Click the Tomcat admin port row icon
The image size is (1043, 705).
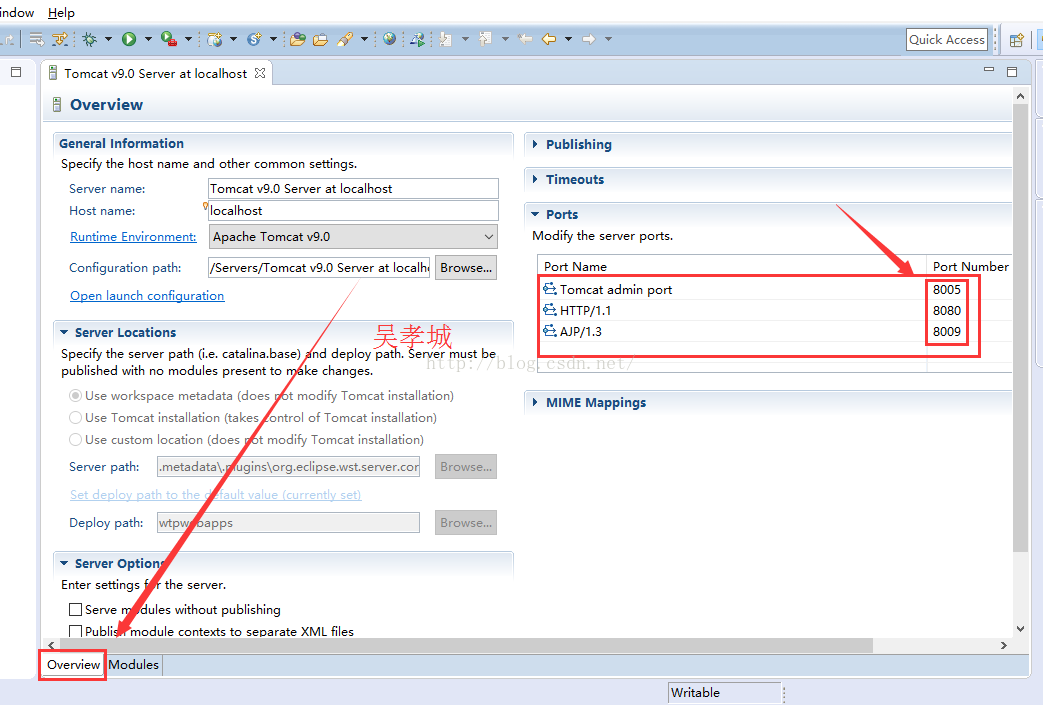click(x=549, y=289)
